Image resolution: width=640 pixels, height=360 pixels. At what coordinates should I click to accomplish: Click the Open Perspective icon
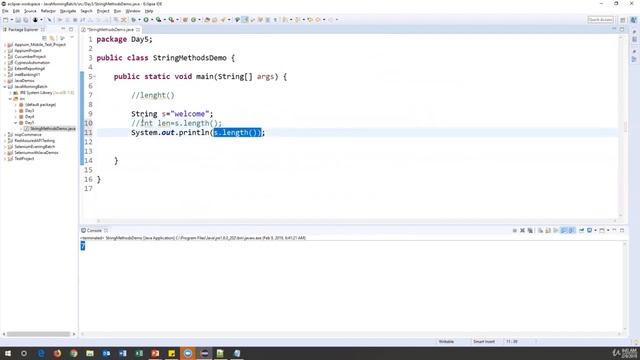point(623,20)
